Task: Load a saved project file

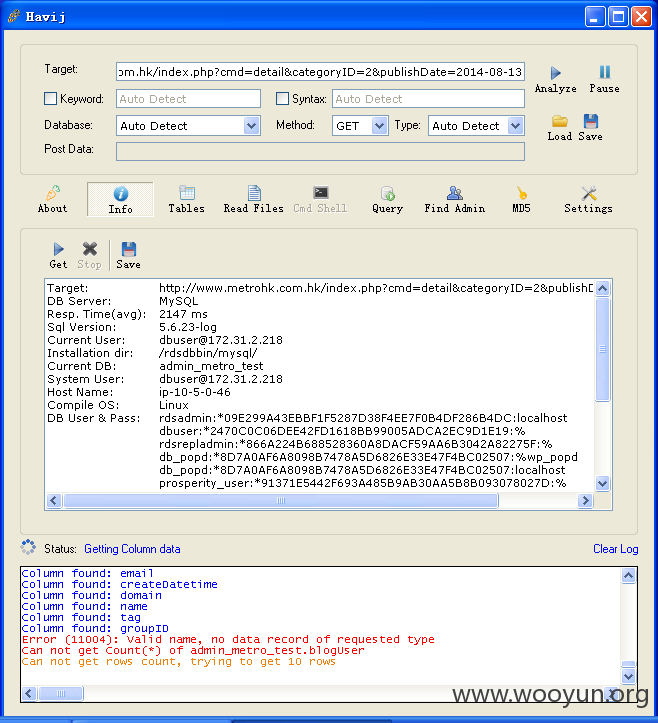Action: coord(559,128)
